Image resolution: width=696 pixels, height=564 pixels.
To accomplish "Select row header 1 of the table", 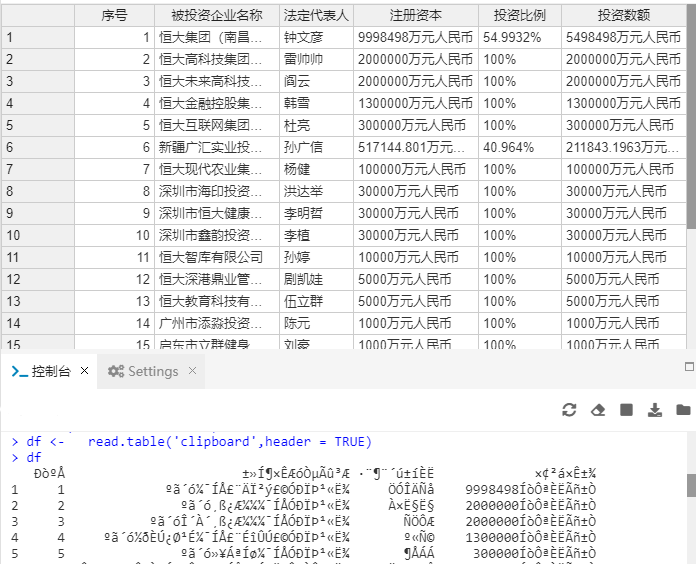I will (x=38, y=37).
